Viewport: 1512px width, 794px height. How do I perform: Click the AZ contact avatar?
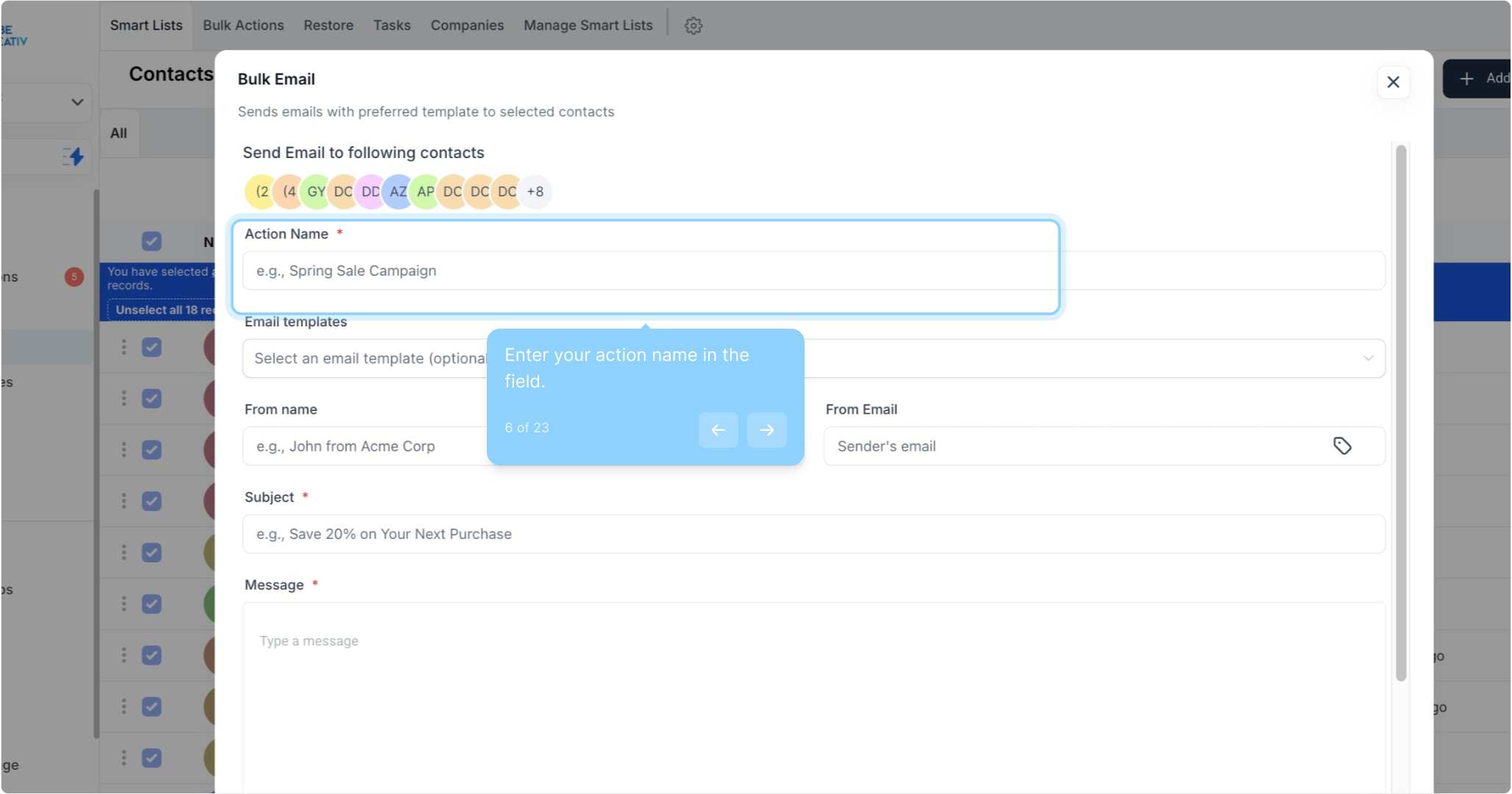pyautogui.click(x=398, y=192)
